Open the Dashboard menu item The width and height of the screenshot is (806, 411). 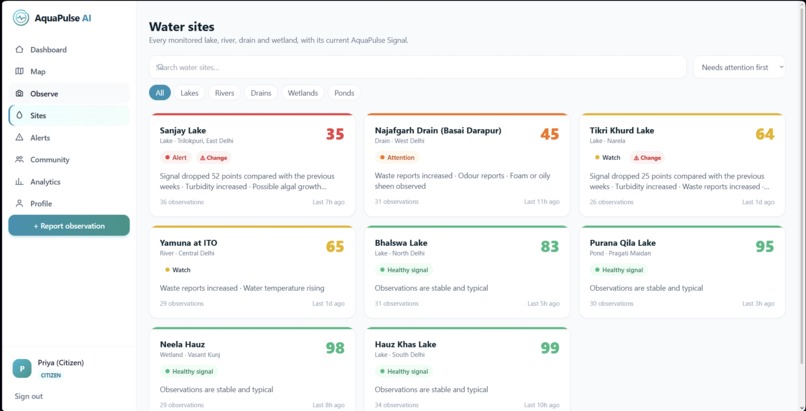[x=69, y=50]
